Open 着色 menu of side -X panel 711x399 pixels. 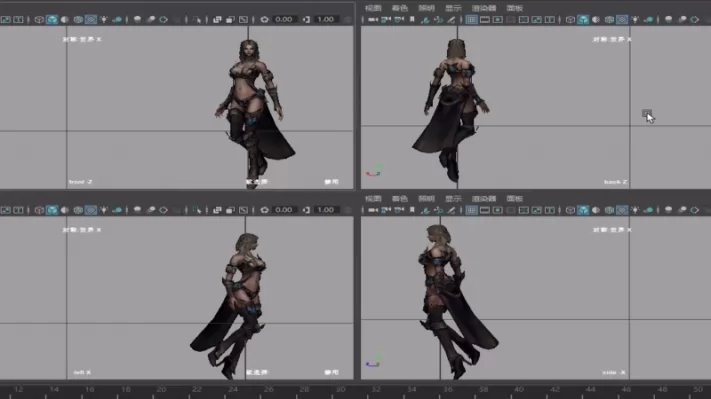[399, 199]
